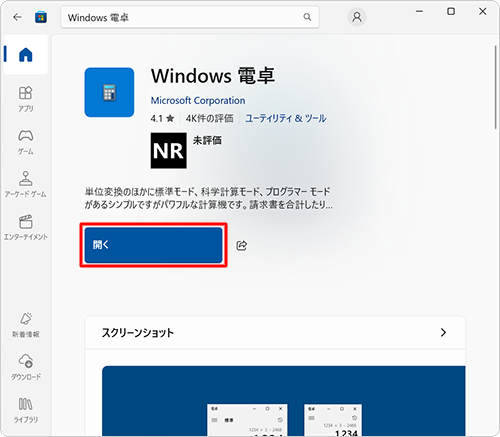Go back with the arrow icon
Viewport: 500px width, 437px height.
(x=17, y=17)
